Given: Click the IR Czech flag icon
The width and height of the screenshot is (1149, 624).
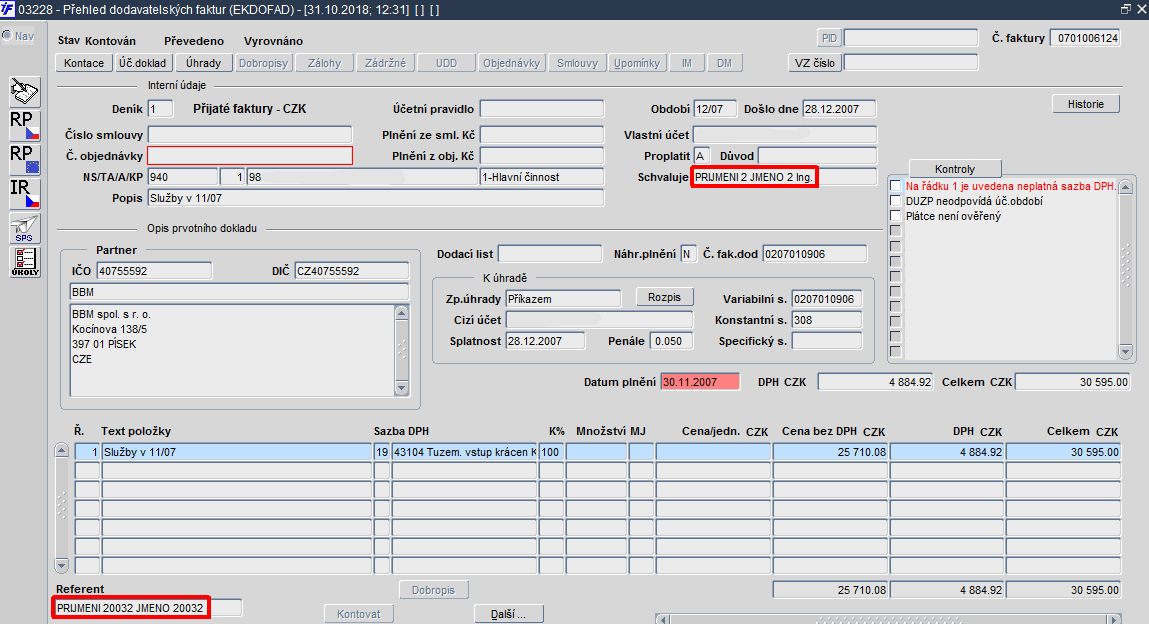Looking at the screenshot, I should coord(25,193).
